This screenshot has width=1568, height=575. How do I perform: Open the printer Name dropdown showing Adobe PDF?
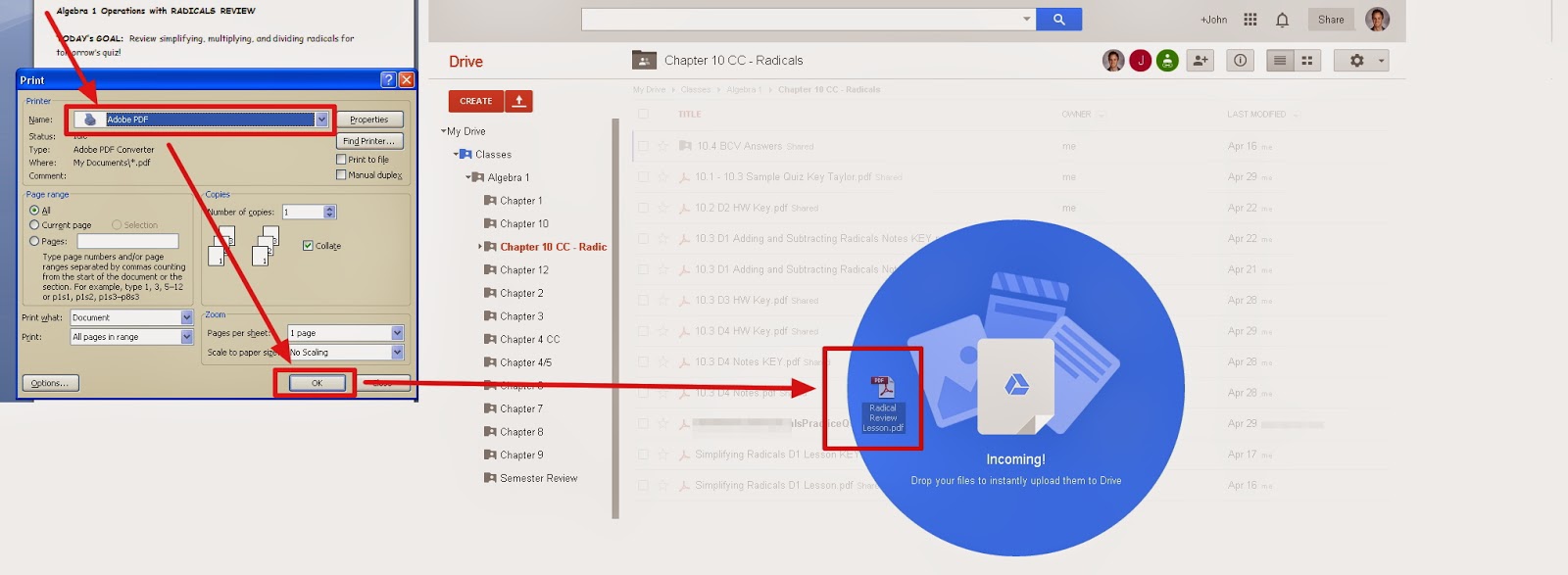point(321,120)
